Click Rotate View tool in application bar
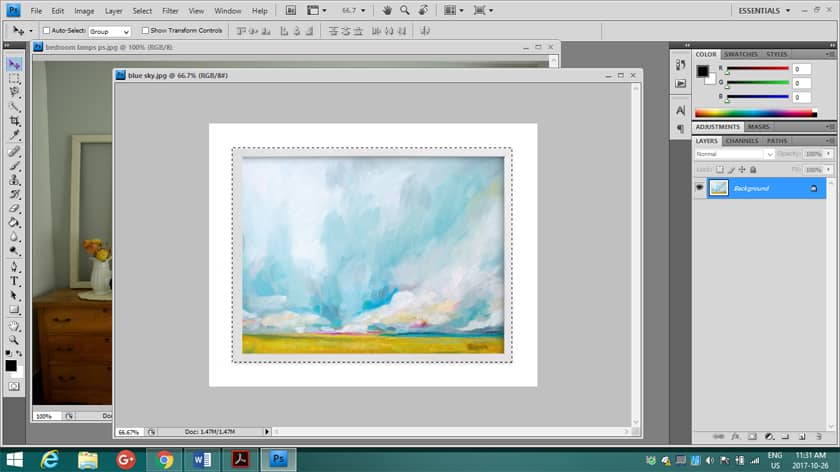840x472 pixels. (x=423, y=10)
